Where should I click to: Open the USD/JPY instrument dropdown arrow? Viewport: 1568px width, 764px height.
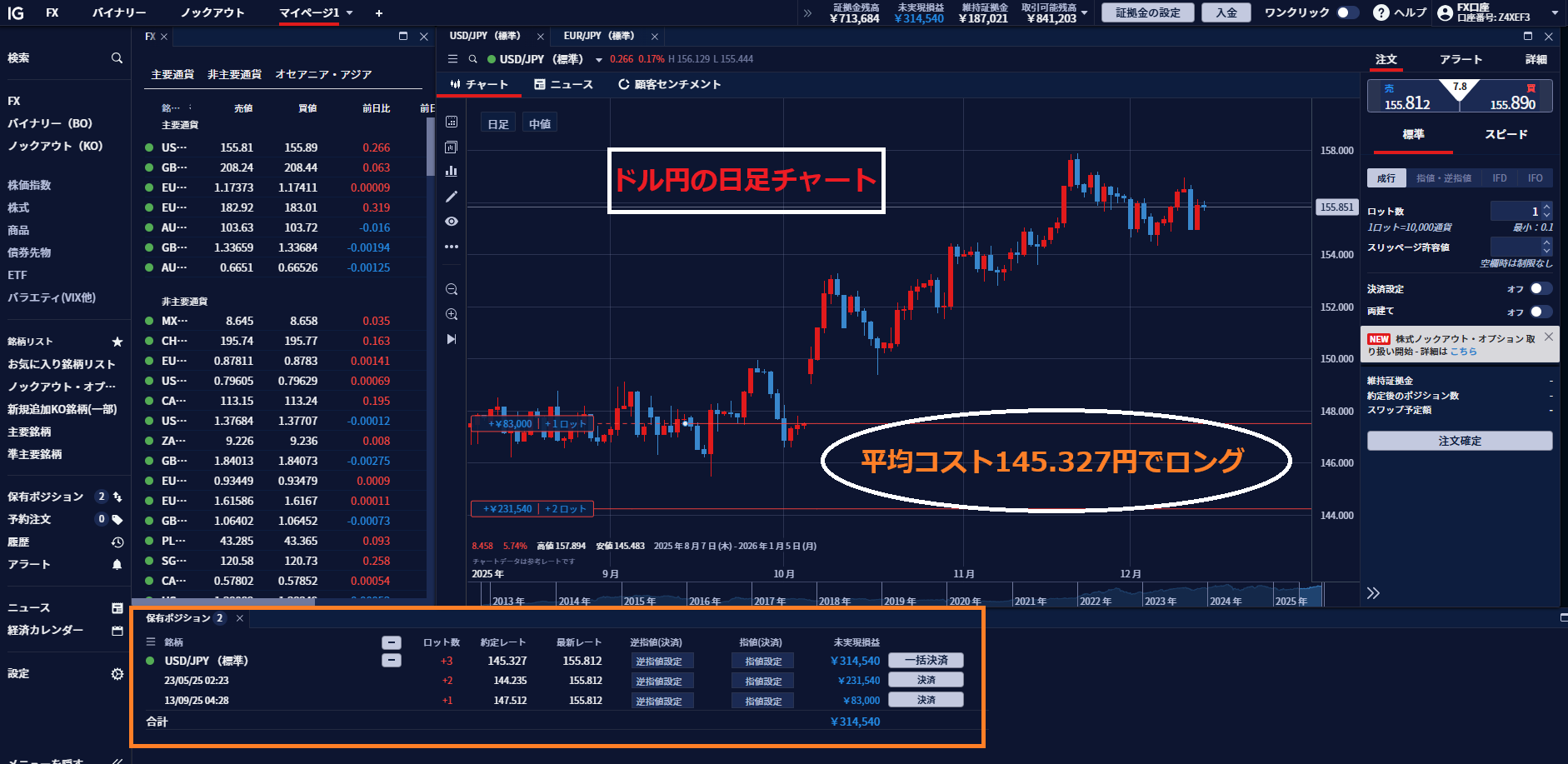(598, 60)
